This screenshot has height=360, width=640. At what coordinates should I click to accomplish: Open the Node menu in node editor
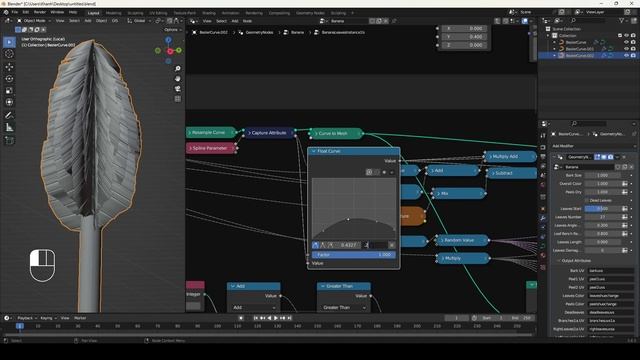click(x=247, y=21)
